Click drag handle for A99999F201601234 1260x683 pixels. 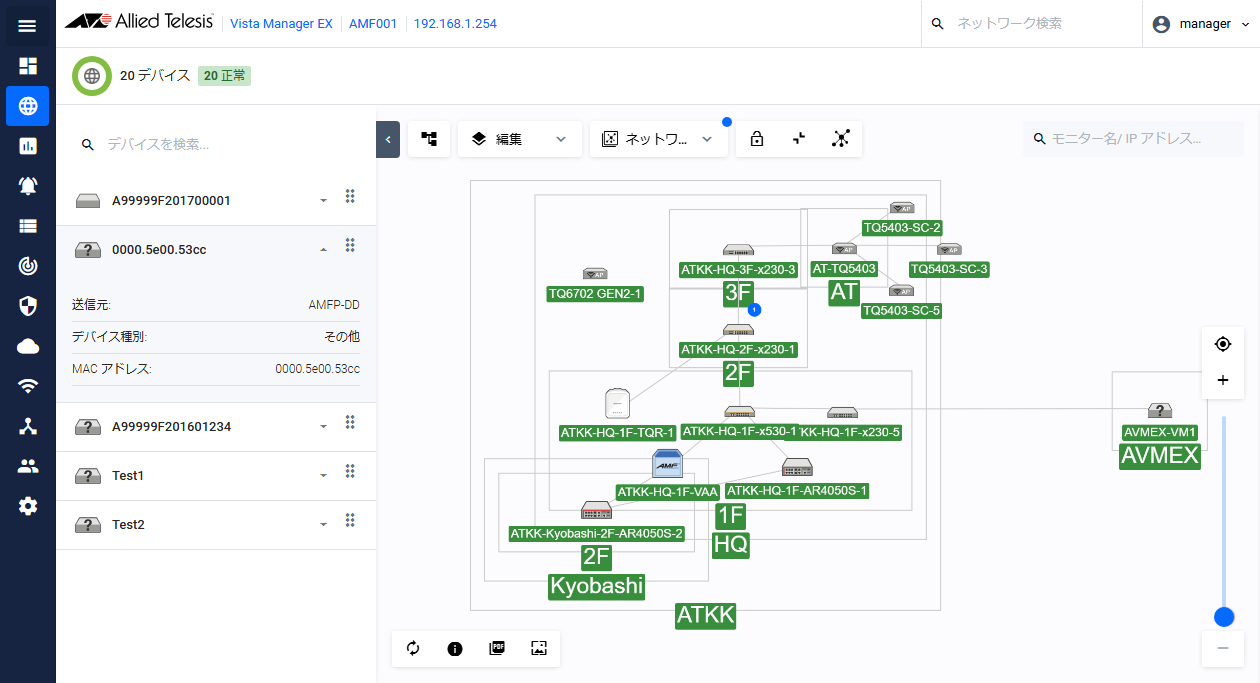pos(350,423)
